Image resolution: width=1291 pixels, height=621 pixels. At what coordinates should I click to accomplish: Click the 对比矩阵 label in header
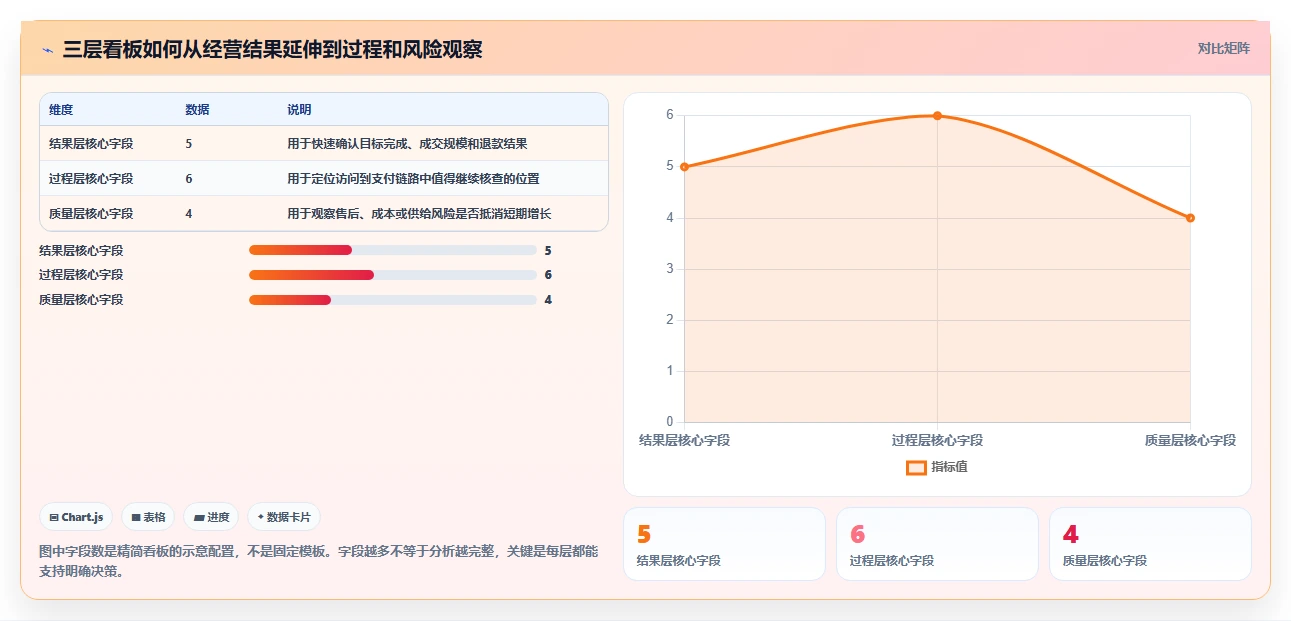click(1224, 48)
